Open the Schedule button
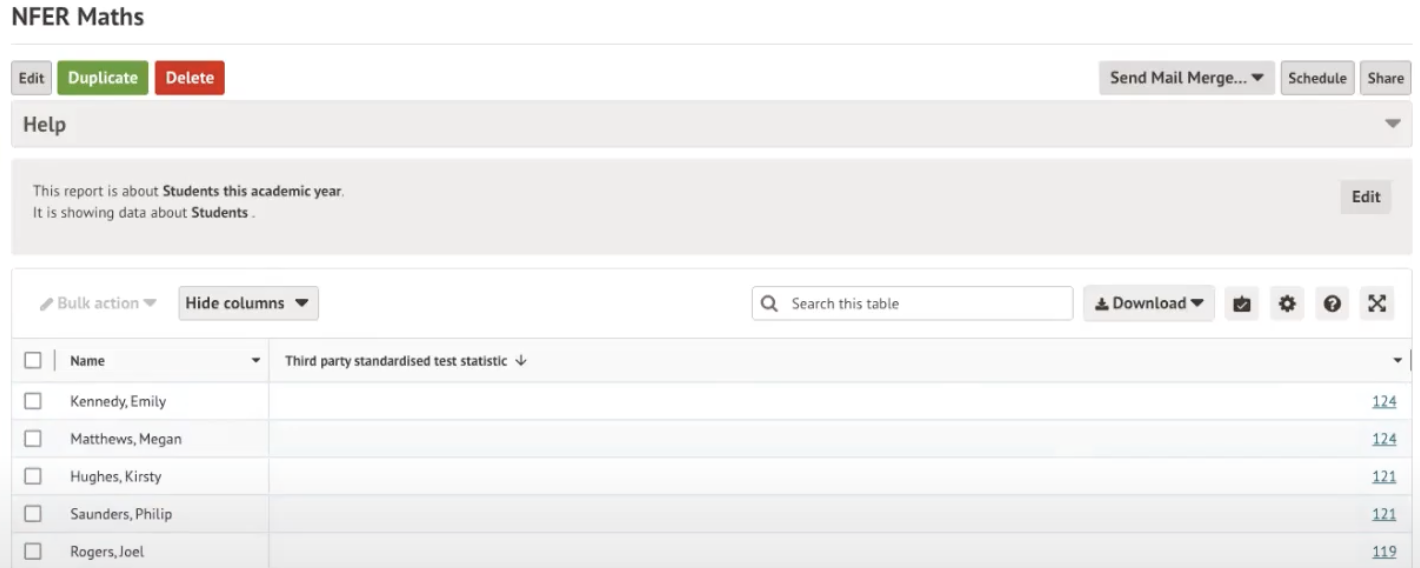 click(1317, 78)
